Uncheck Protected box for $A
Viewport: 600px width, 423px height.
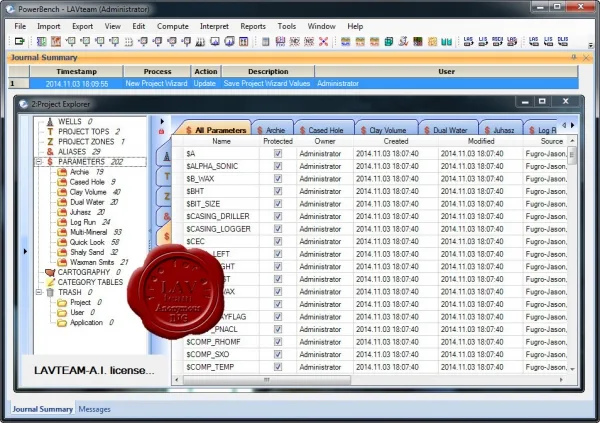(278, 154)
